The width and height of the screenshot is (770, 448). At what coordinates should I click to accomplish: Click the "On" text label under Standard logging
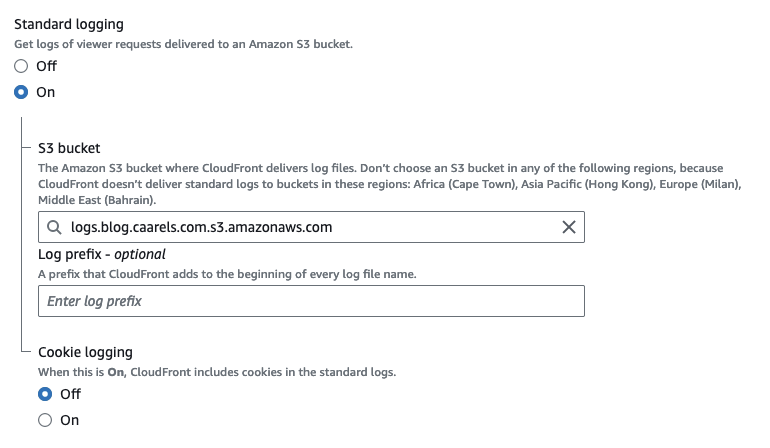(x=46, y=92)
